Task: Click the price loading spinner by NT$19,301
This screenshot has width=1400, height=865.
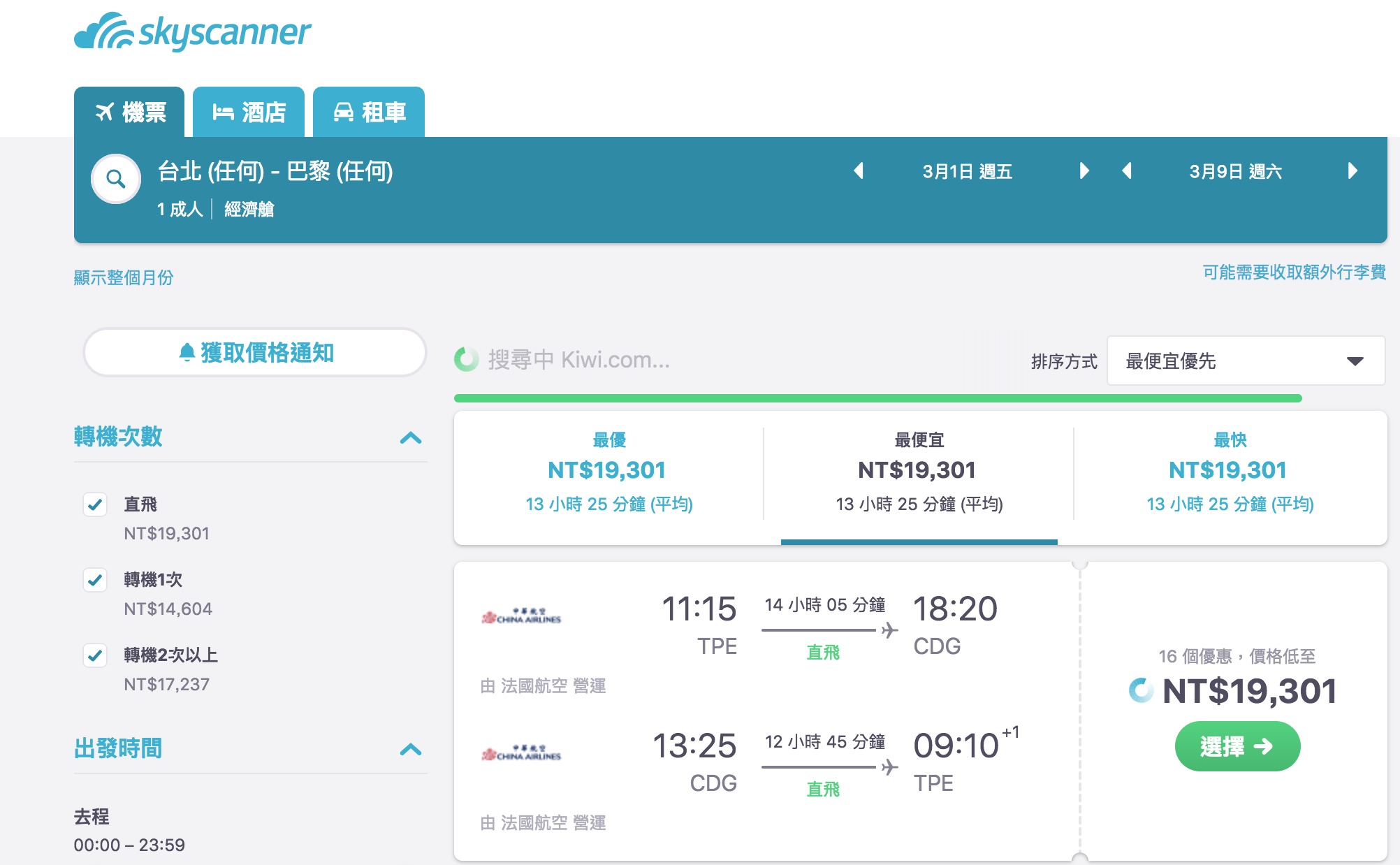Action: 1142,690
